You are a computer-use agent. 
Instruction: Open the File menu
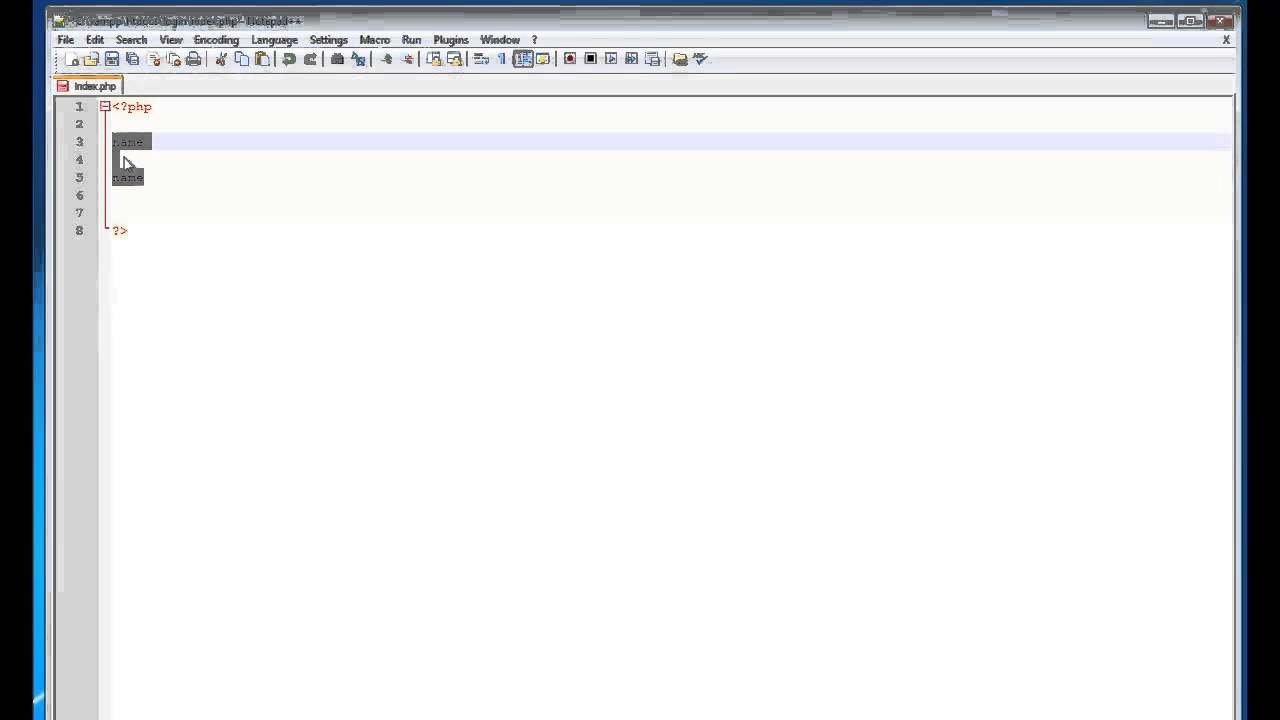tap(66, 40)
